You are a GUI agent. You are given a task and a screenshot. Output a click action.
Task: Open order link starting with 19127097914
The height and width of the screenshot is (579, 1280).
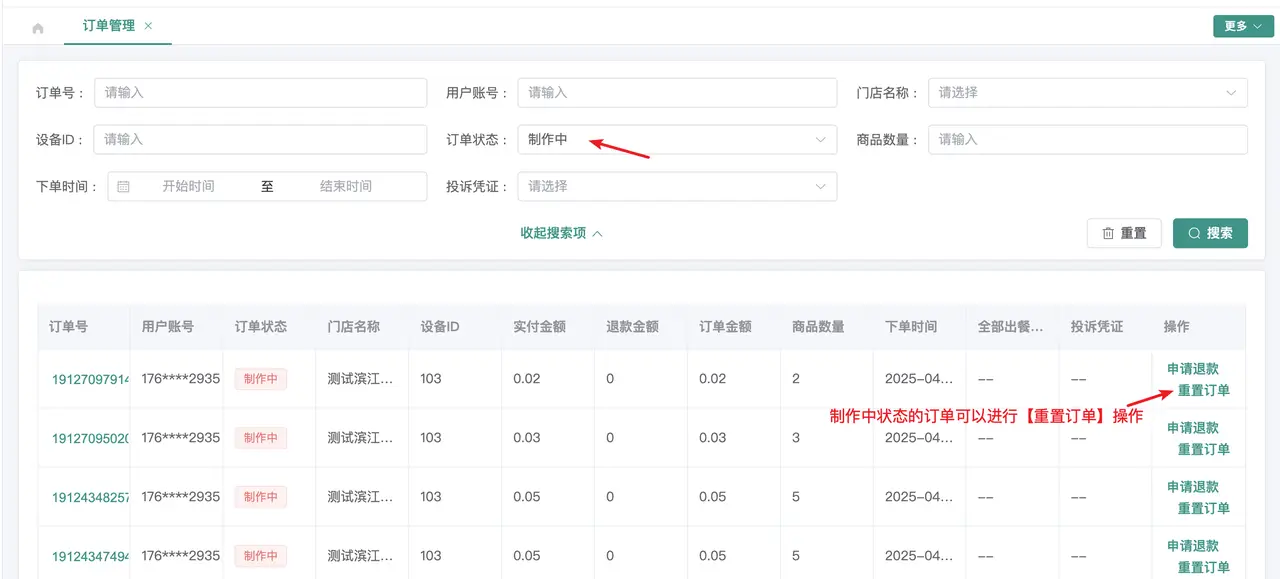coord(91,379)
